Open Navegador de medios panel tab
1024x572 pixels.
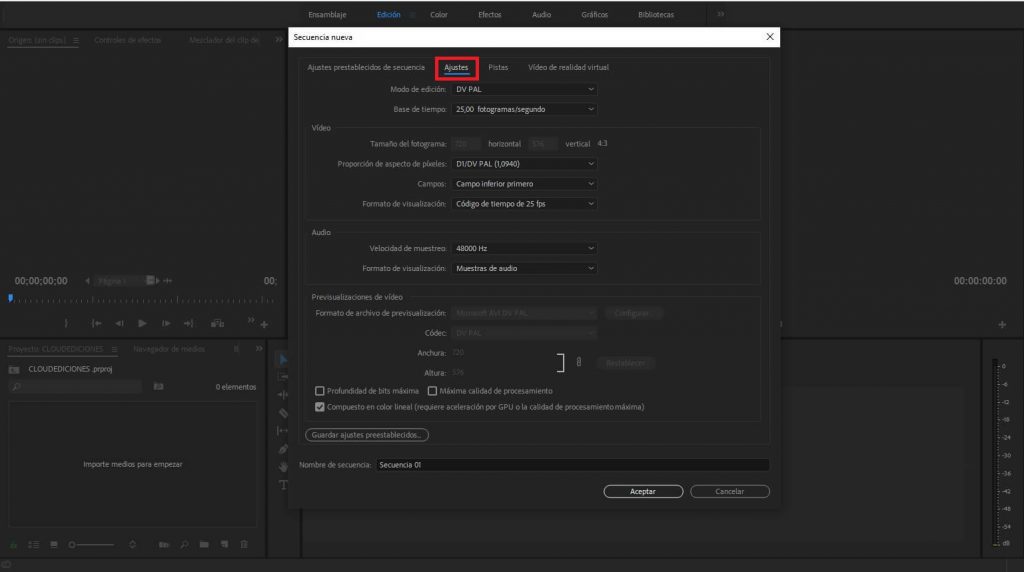169,349
